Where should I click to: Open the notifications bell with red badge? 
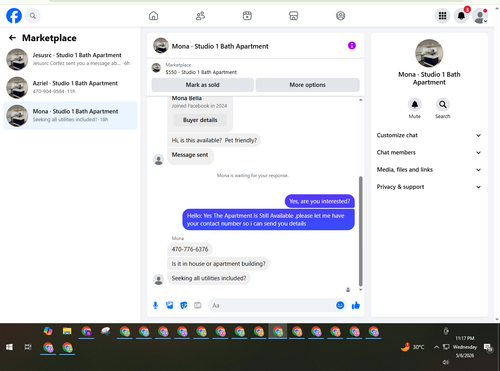point(461,16)
